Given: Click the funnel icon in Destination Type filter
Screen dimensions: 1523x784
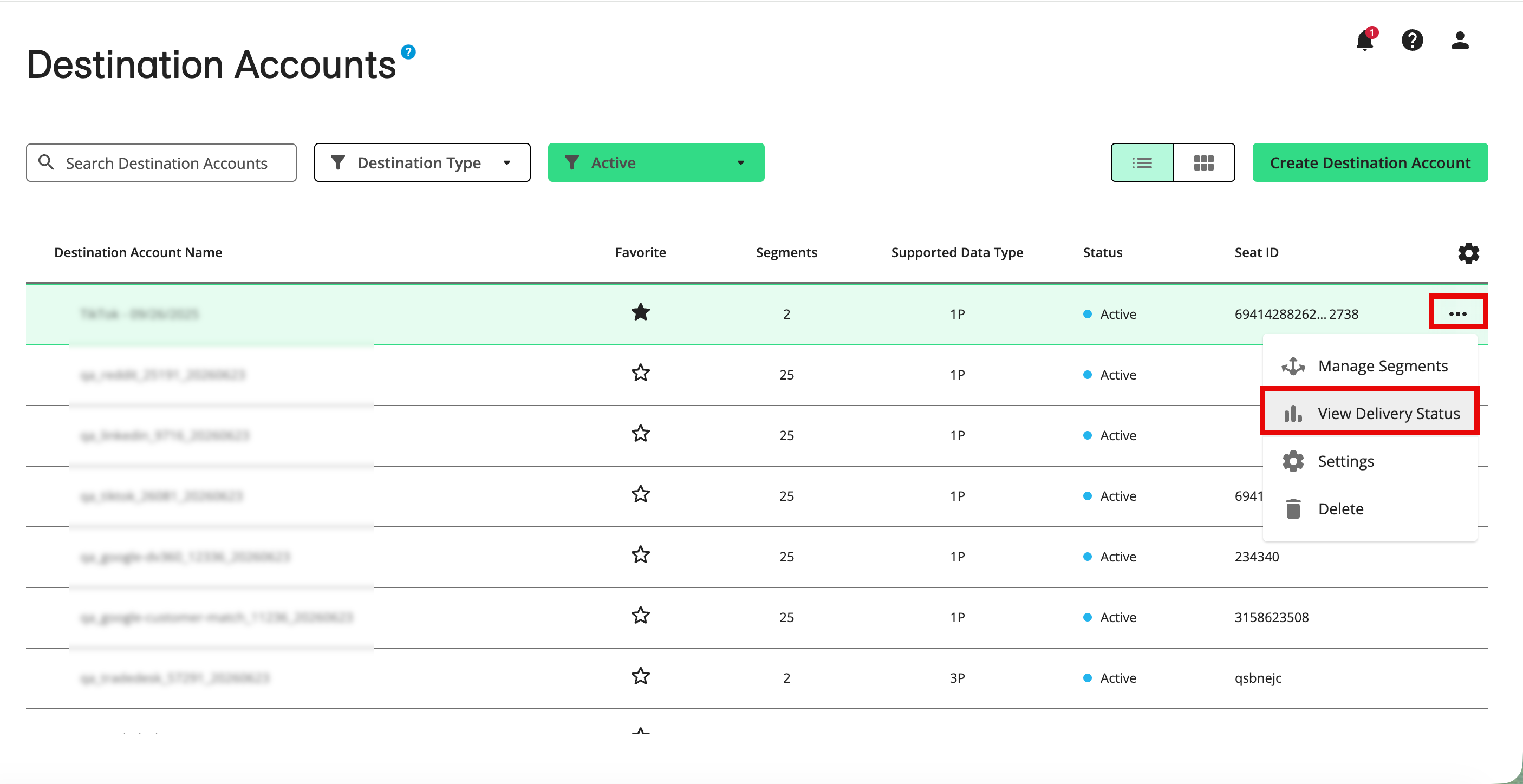Looking at the screenshot, I should [337, 162].
